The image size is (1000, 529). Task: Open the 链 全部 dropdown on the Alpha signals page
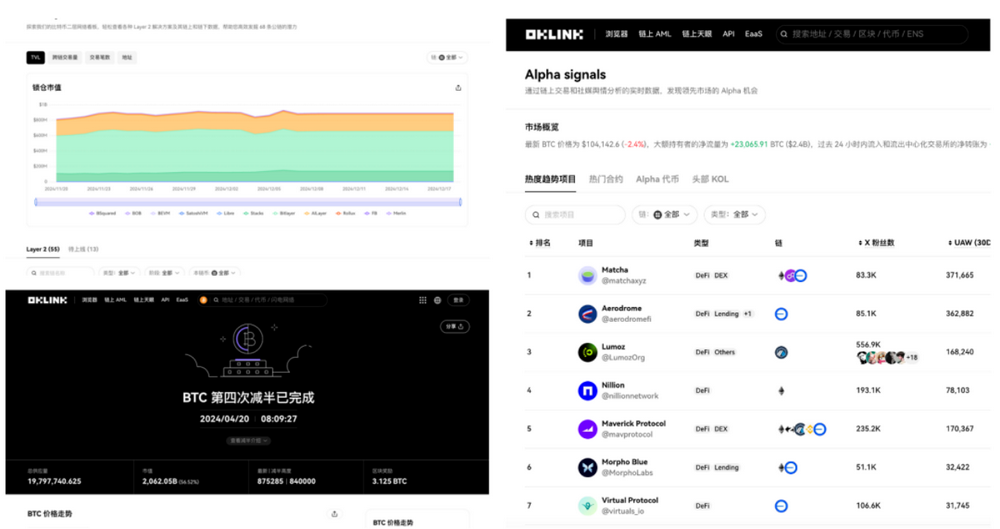pyautogui.click(x=665, y=215)
